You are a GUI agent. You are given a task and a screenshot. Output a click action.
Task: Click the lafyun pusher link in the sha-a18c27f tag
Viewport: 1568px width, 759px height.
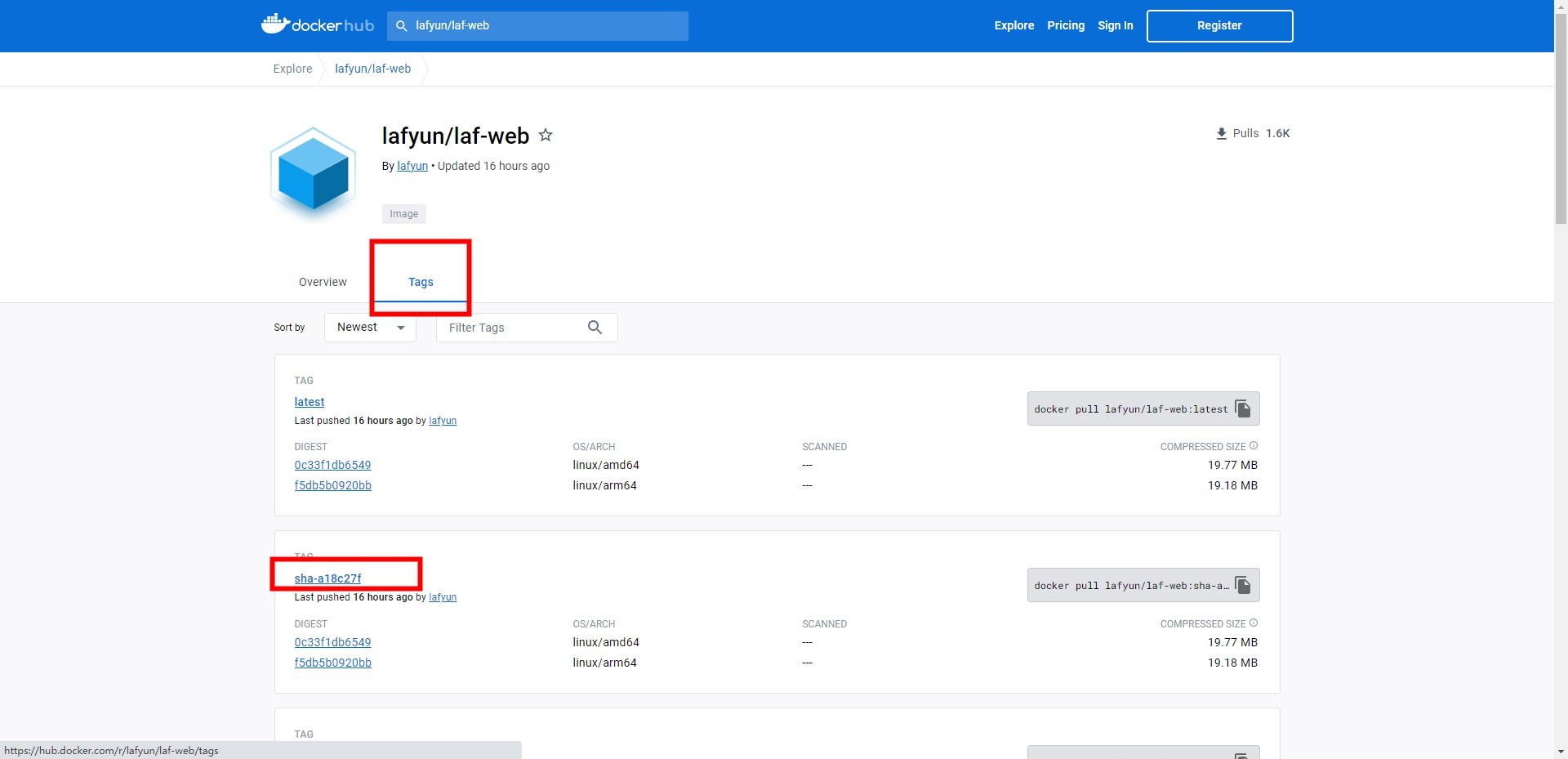click(x=443, y=597)
